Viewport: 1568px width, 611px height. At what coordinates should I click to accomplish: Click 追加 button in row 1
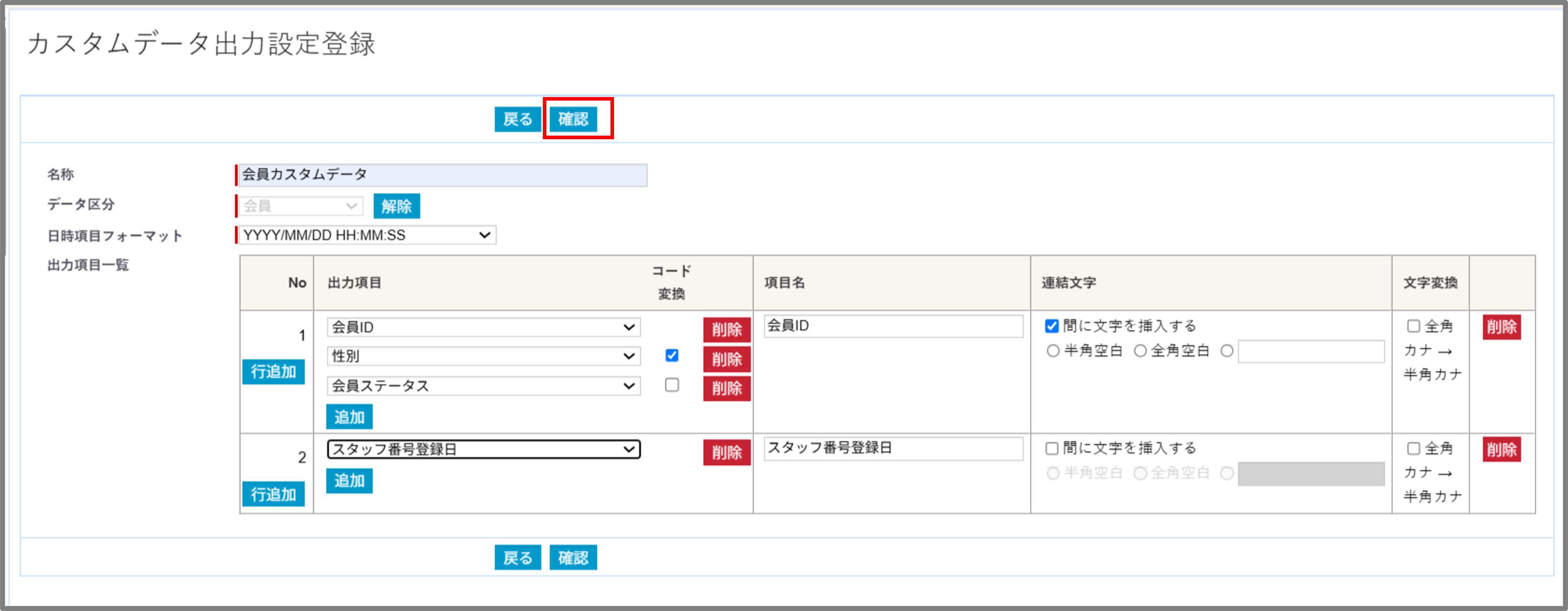coord(349,417)
